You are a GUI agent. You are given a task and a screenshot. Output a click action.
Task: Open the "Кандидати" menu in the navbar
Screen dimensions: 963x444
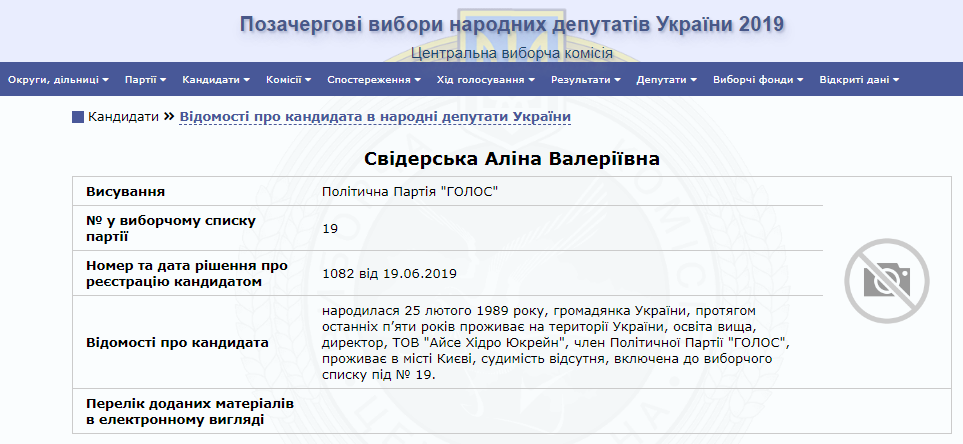pos(216,79)
